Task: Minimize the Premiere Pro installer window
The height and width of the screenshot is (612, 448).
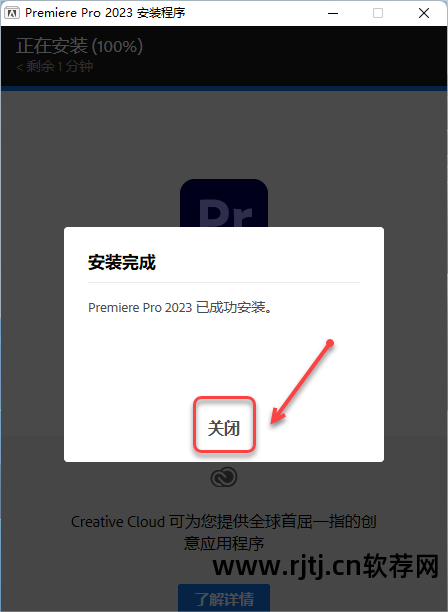Action: click(x=333, y=13)
